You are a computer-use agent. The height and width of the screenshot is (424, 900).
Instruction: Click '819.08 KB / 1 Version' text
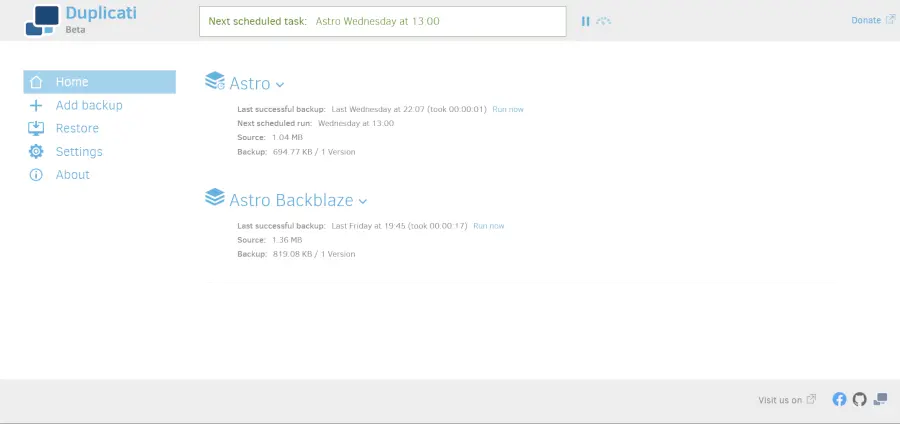pyautogui.click(x=314, y=254)
